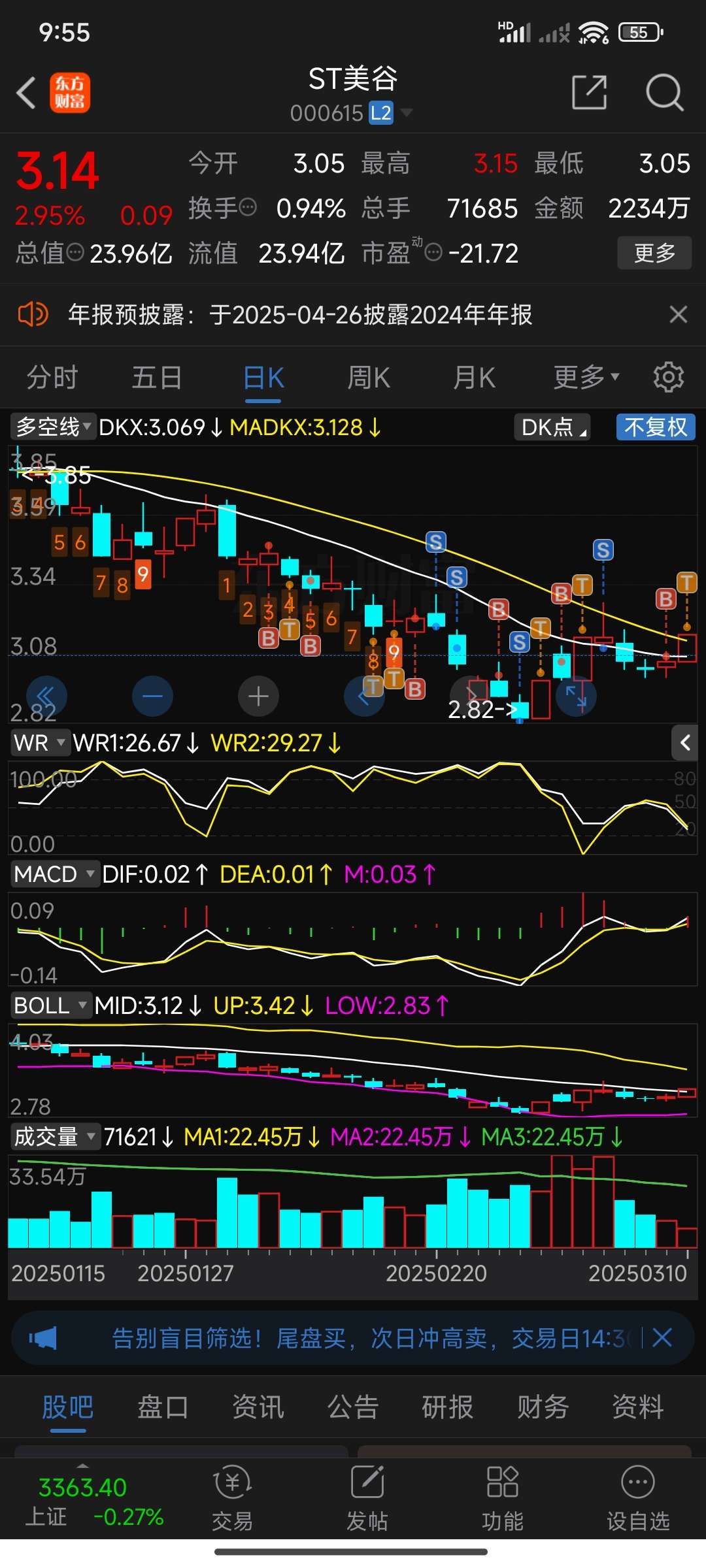Tap the WR1:26.67 value
The height and width of the screenshot is (1568, 706).
coord(135,743)
